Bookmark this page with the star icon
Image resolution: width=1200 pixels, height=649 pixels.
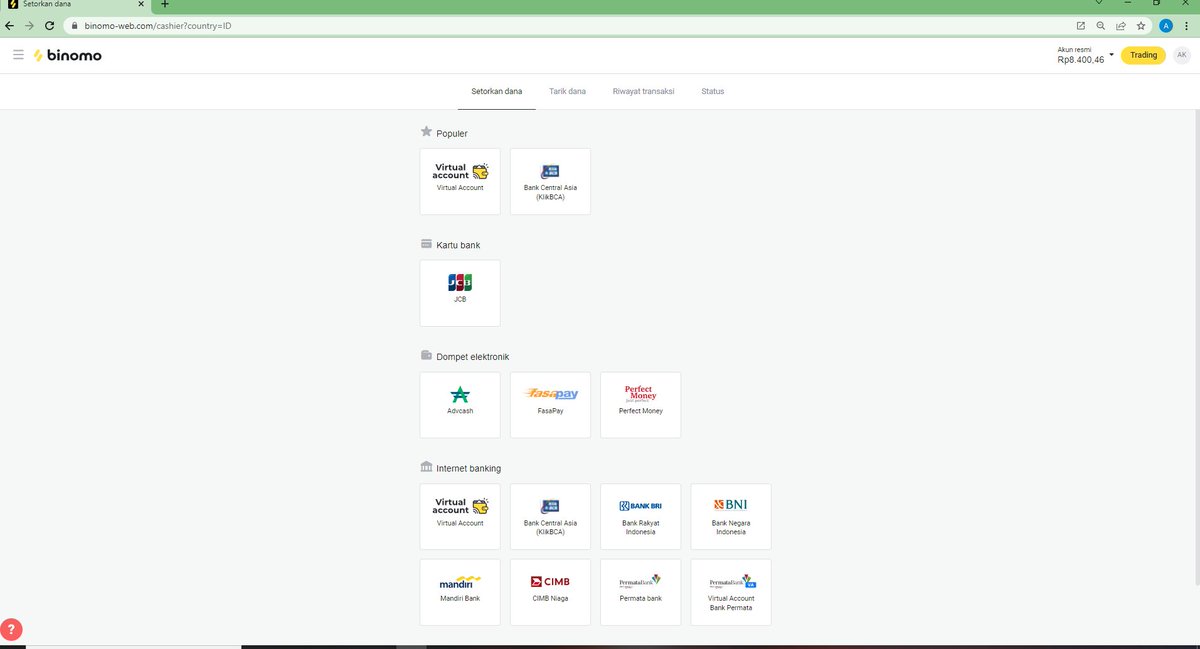1141,26
